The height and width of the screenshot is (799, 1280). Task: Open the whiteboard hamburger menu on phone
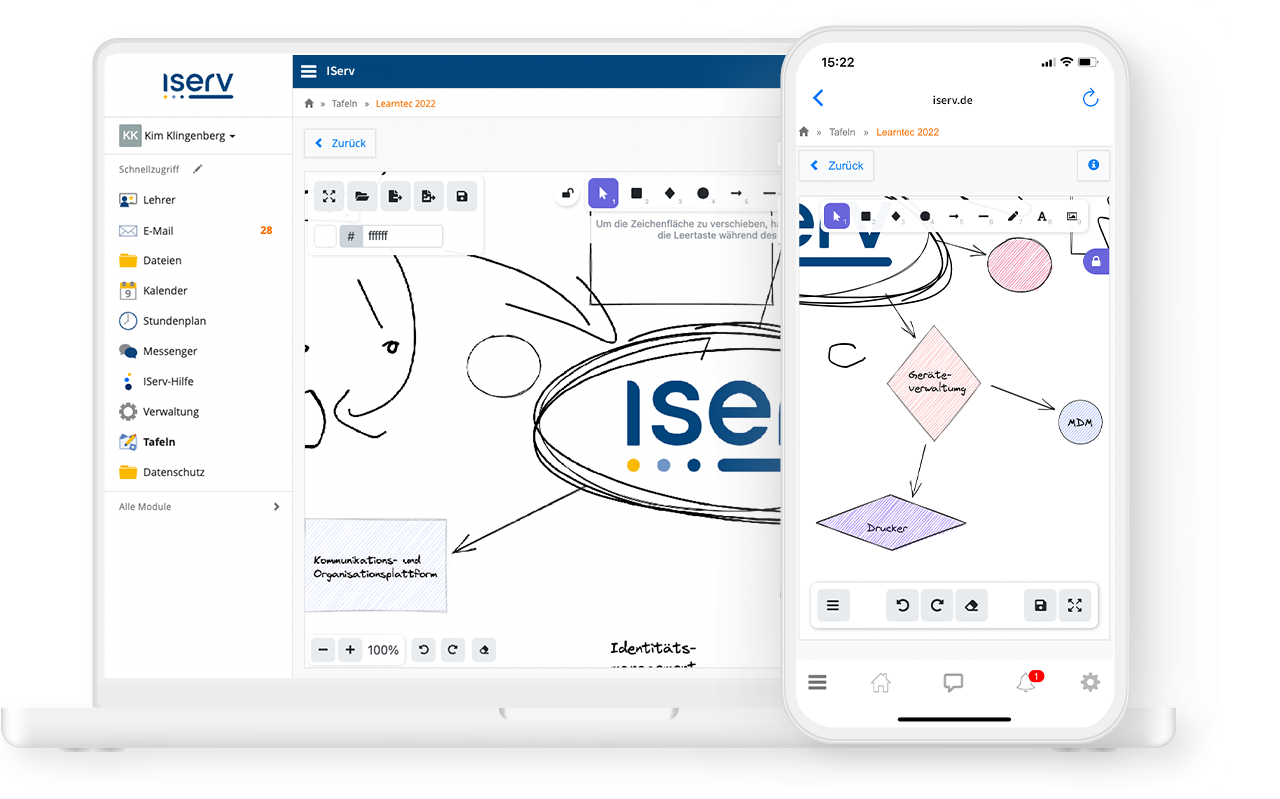[x=833, y=605]
